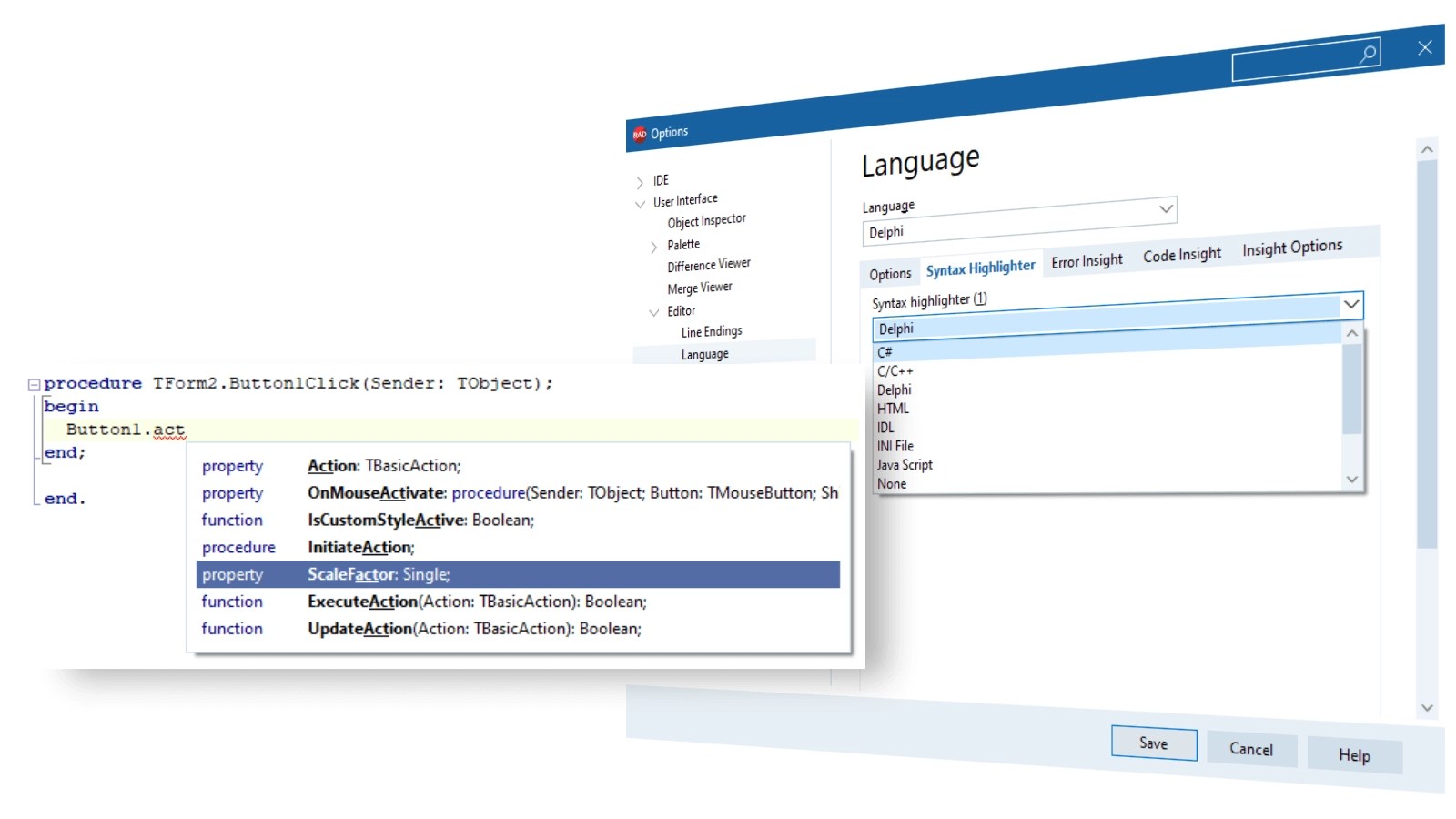1456x819 pixels.
Task: Click the Options dialog scrollbar down arrow
Action: pos(1427,708)
